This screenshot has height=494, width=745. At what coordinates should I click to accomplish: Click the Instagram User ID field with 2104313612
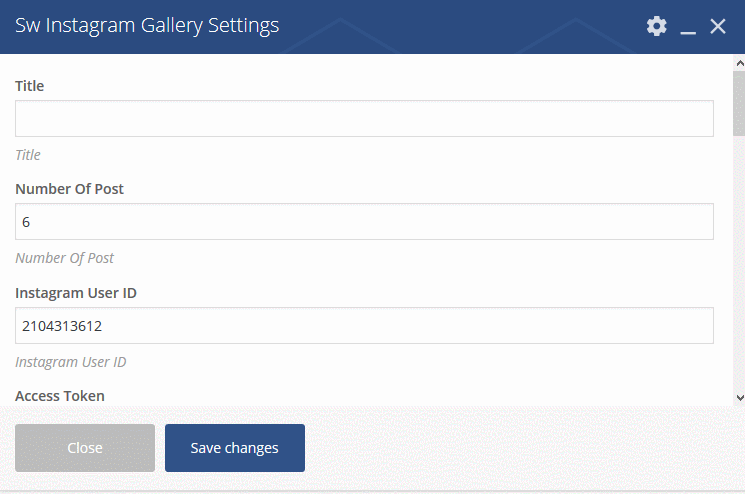[x=364, y=325]
